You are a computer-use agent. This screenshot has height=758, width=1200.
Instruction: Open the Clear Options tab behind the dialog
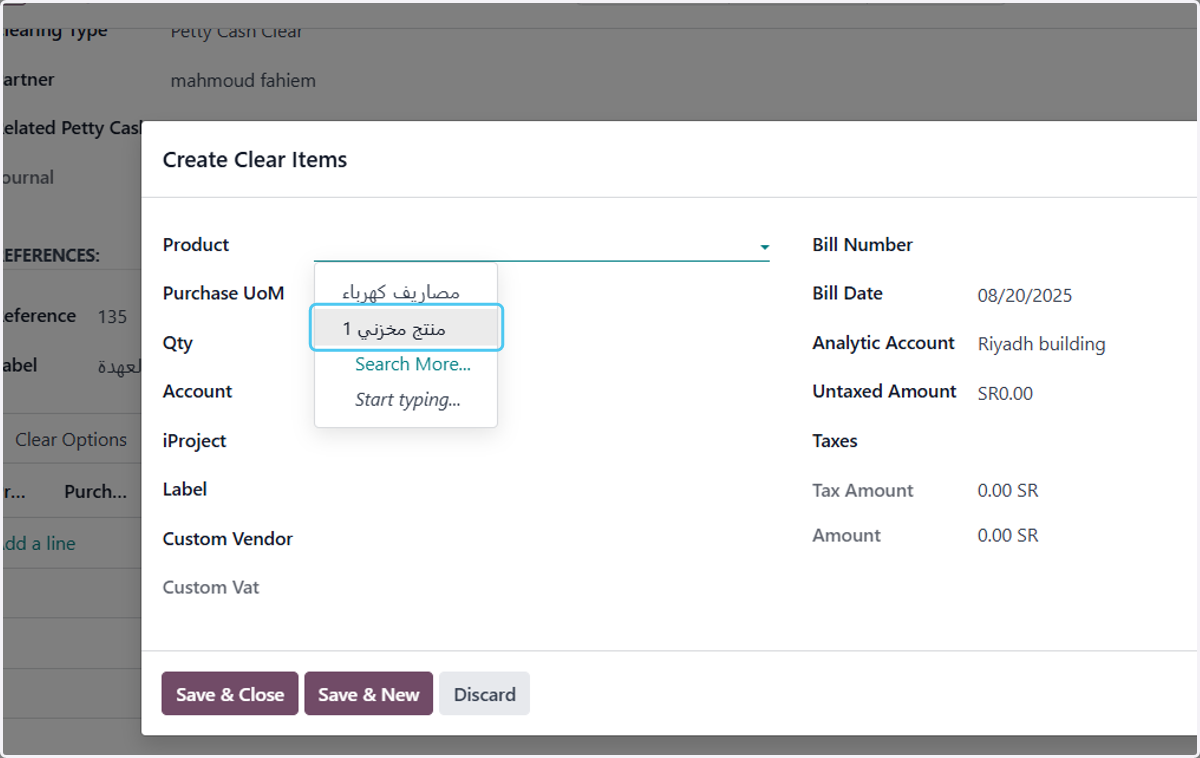pyautogui.click(x=71, y=440)
